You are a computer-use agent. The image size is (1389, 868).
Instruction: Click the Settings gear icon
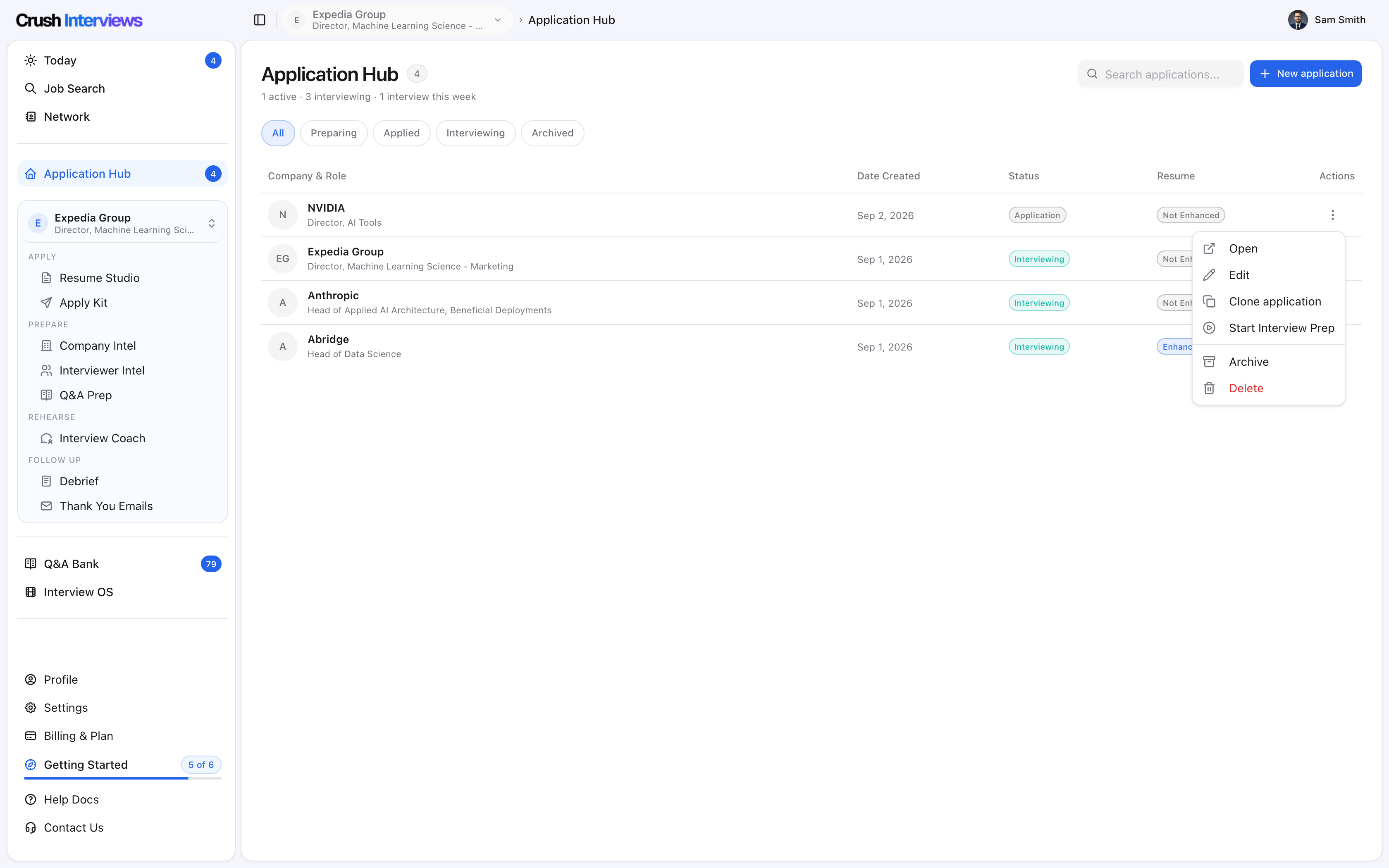[x=31, y=708]
